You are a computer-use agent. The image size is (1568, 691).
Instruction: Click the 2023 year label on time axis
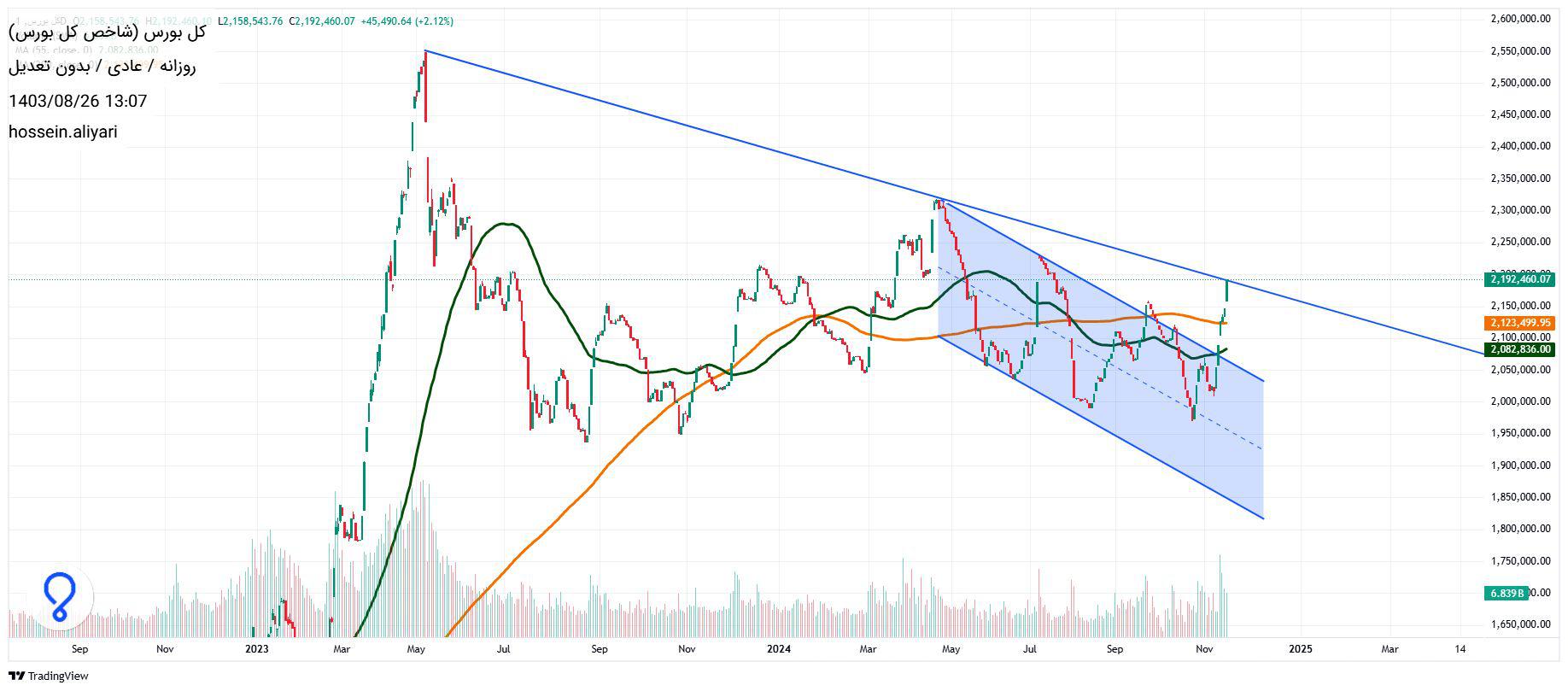[256, 649]
